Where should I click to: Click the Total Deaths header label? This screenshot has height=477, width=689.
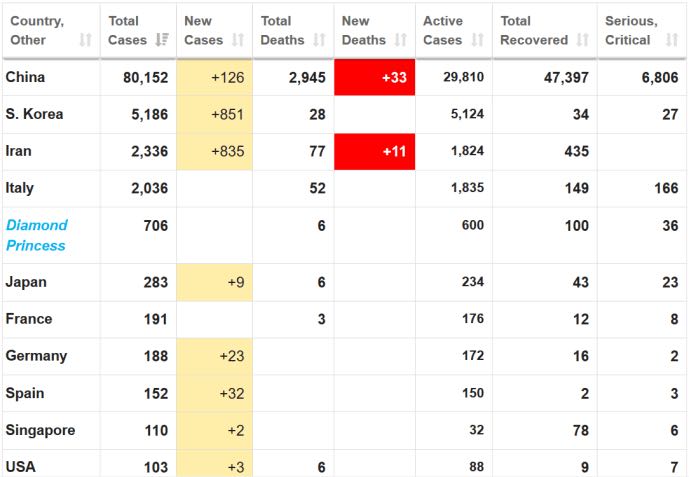coord(282,30)
